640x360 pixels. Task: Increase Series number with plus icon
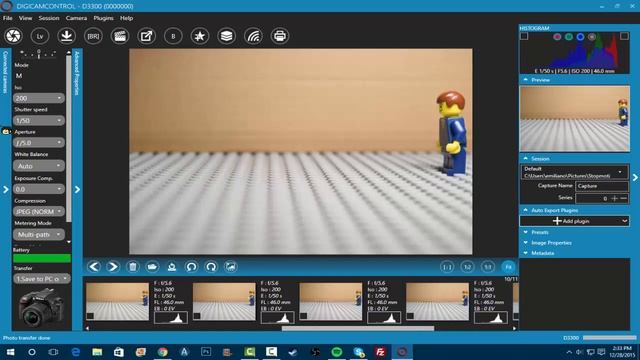click(x=615, y=198)
